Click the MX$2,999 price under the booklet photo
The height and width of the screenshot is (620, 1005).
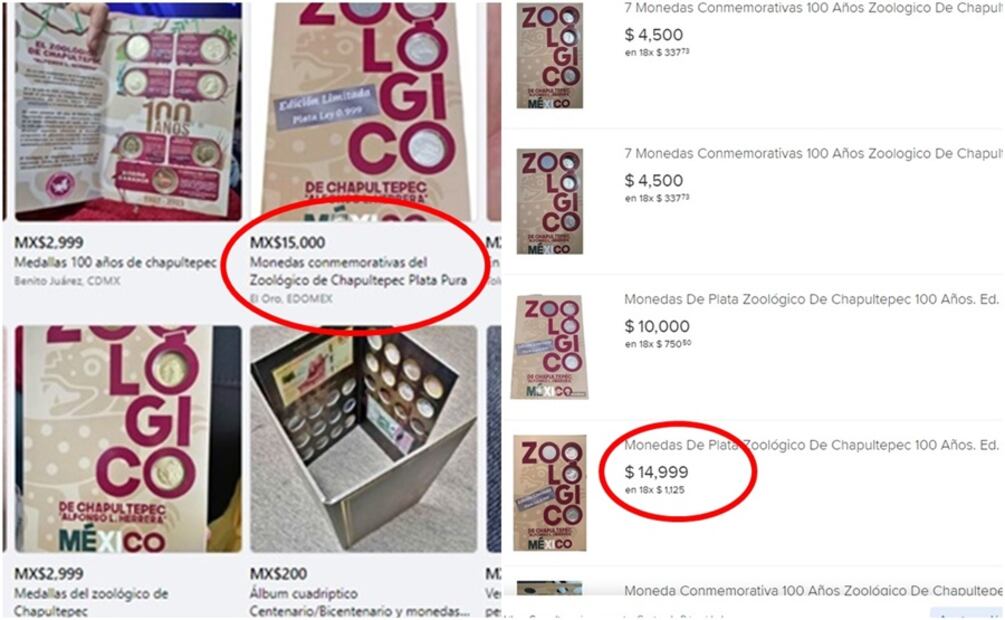pyautogui.click(x=49, y=242)
